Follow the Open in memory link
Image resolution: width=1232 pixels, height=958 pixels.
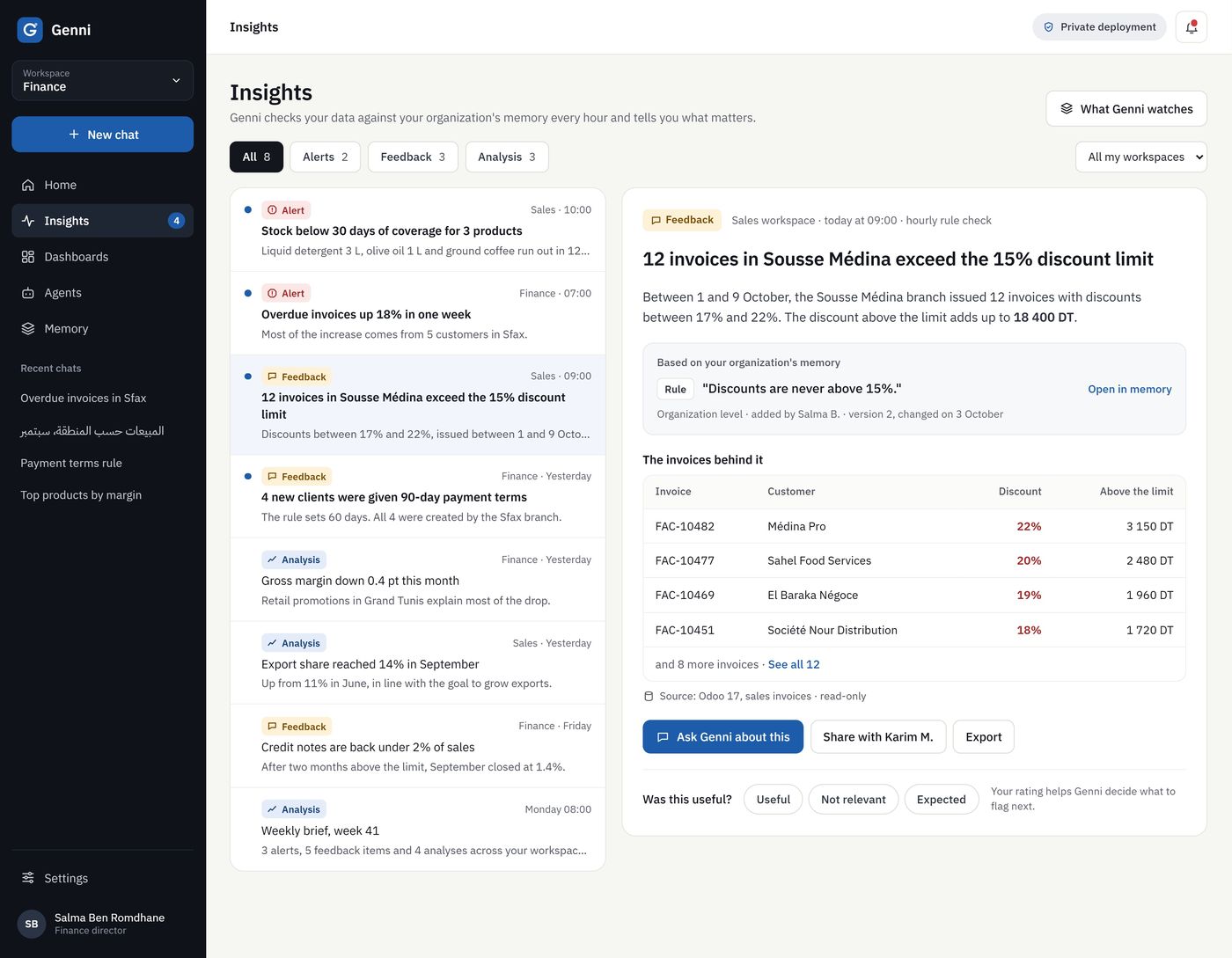(1130, 389)
